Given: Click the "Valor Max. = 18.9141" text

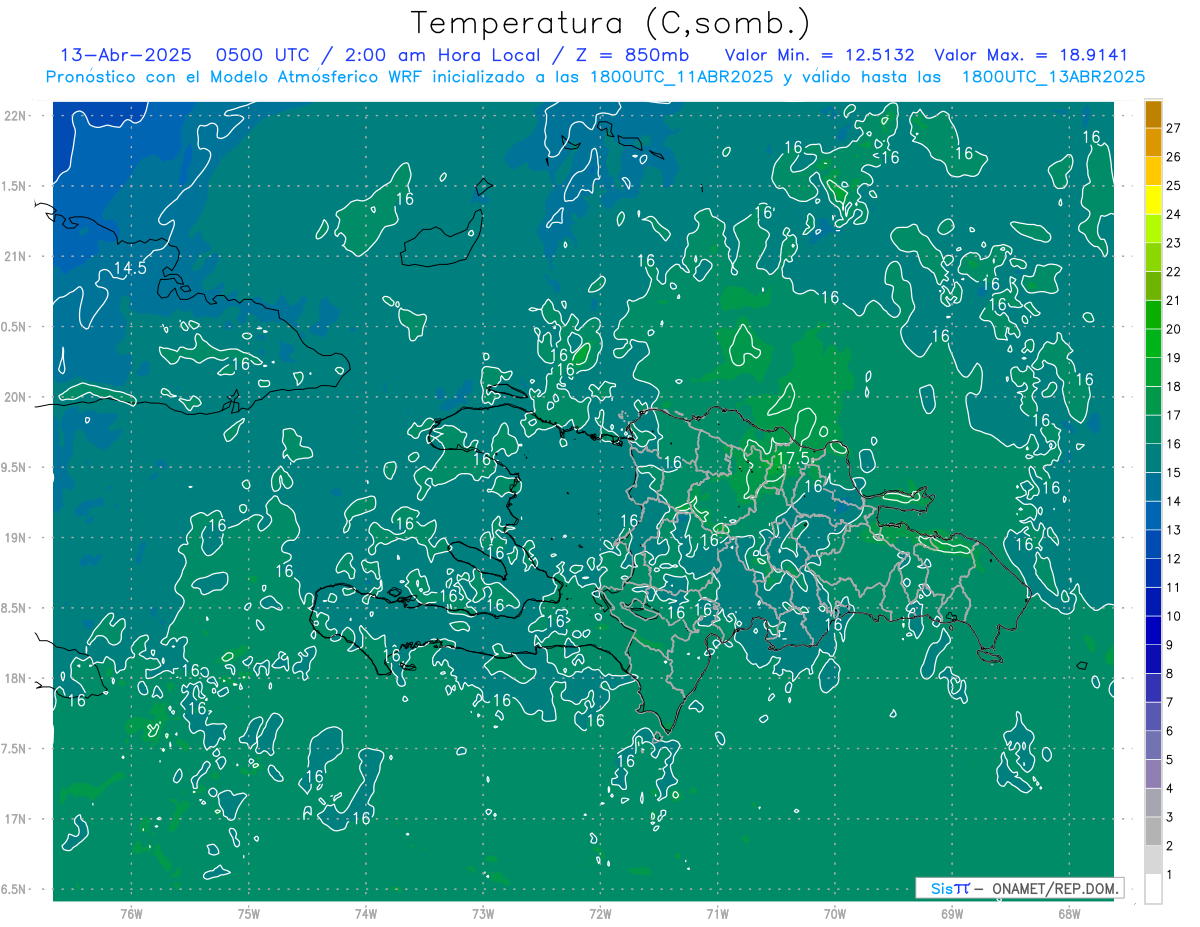Looking at the screenshot, I should [1030, 55].
